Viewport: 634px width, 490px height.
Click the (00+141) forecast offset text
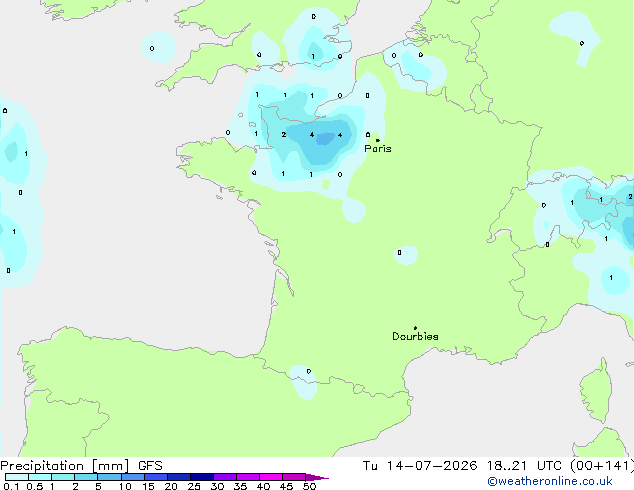[602, 466]
